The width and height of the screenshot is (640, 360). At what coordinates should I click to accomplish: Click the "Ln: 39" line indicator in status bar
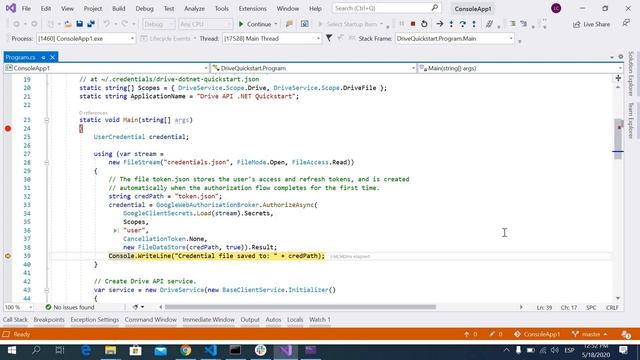[x=544, y=307]
